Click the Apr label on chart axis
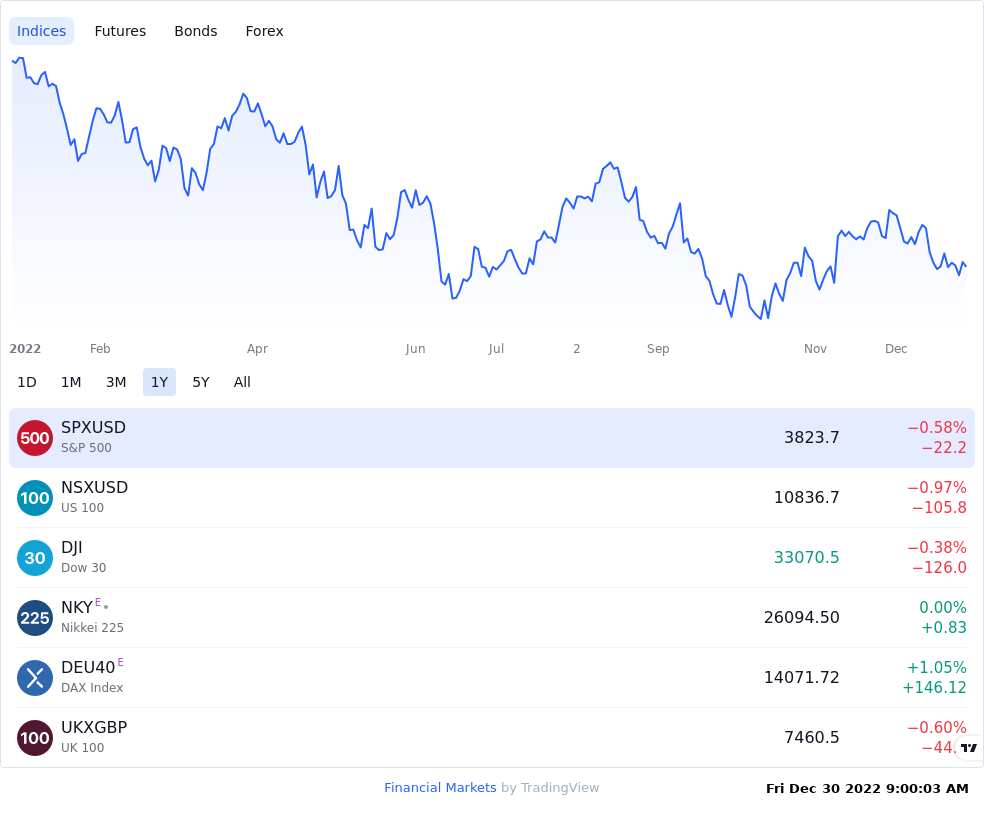 click(257, 349)
